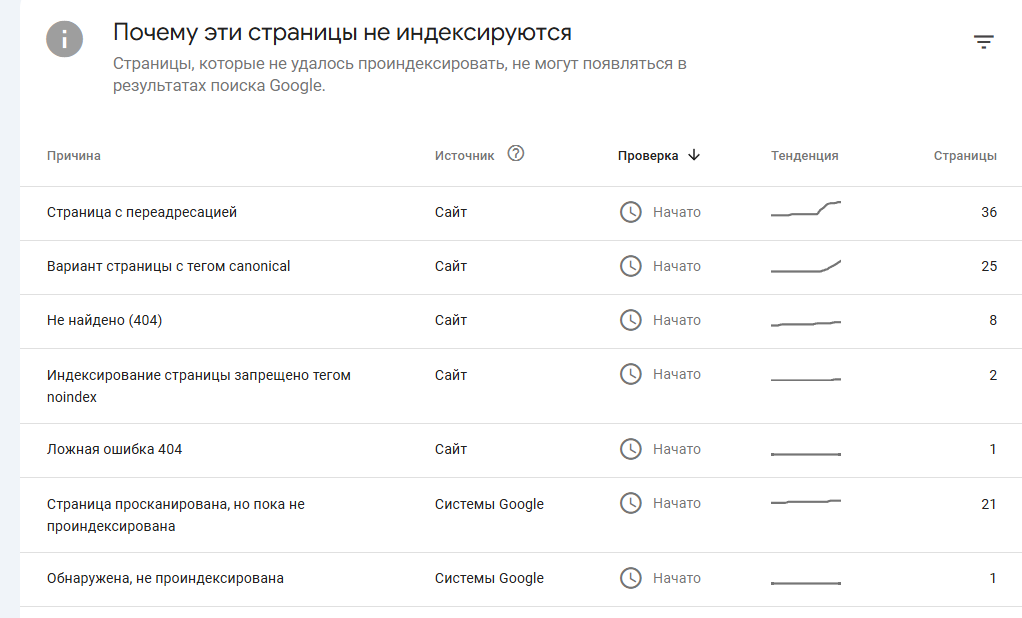Click the clock icon in the Обнаружена, не проиндексирована row
Viewport: 1022px width, 618px height.
[x=630, y=579]
